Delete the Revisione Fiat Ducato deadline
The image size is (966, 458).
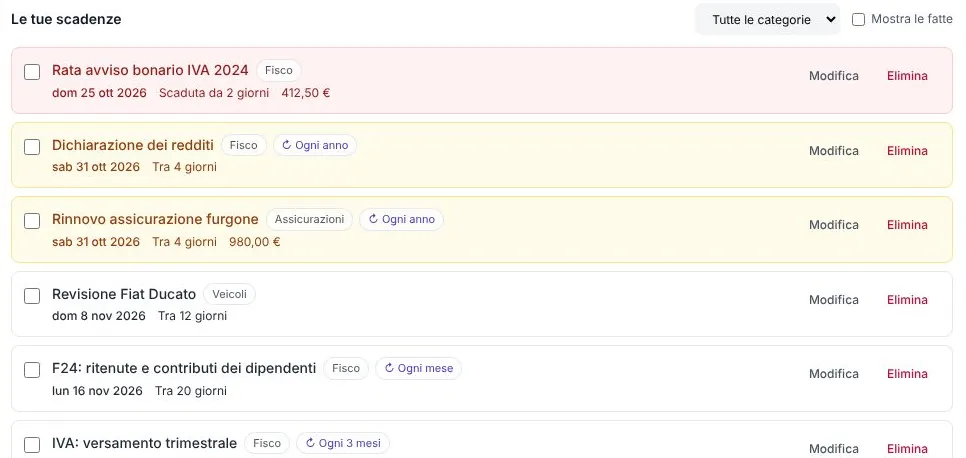tap(907, 300)
